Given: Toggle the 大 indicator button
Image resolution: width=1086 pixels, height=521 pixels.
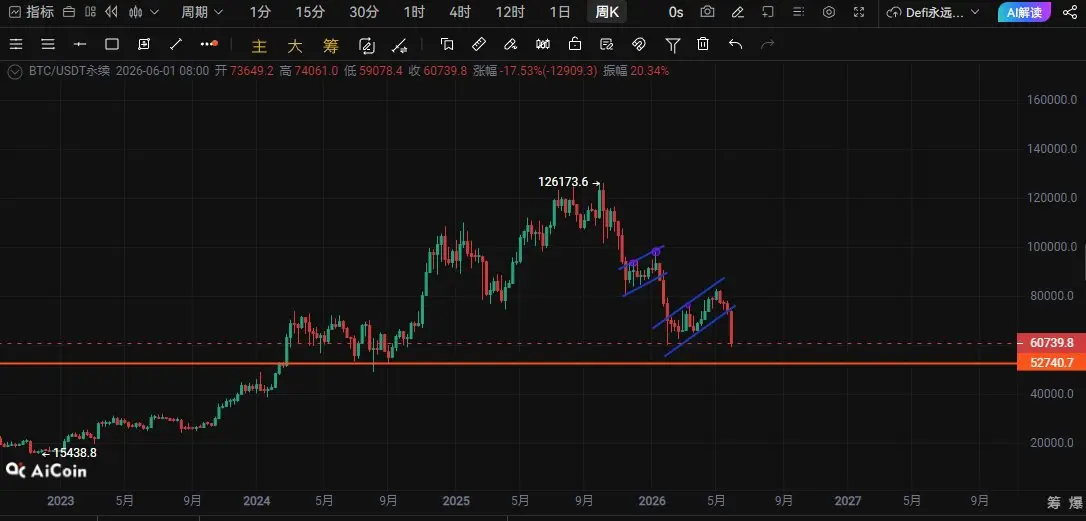Looking at the screenshot, I should click(295, 46).
